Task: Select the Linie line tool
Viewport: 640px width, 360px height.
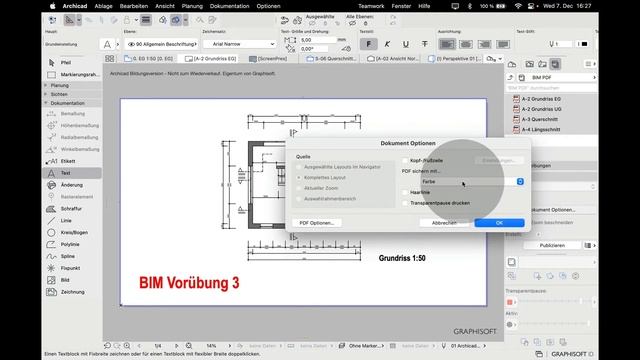Action: click(x=72, y=220)
